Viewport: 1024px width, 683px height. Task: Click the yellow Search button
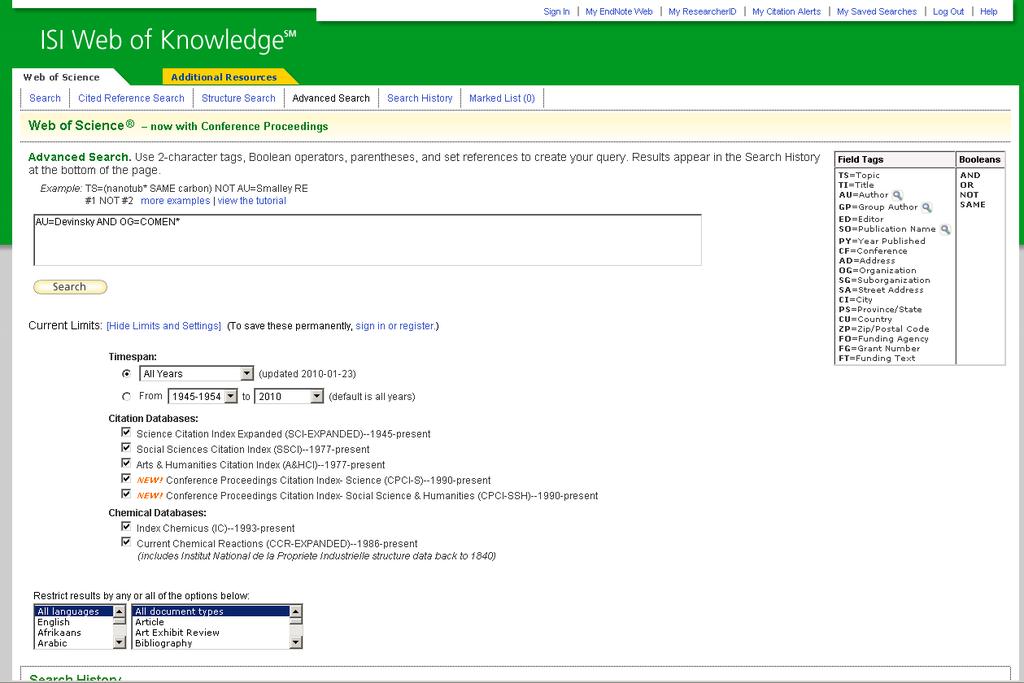point(70,287)
